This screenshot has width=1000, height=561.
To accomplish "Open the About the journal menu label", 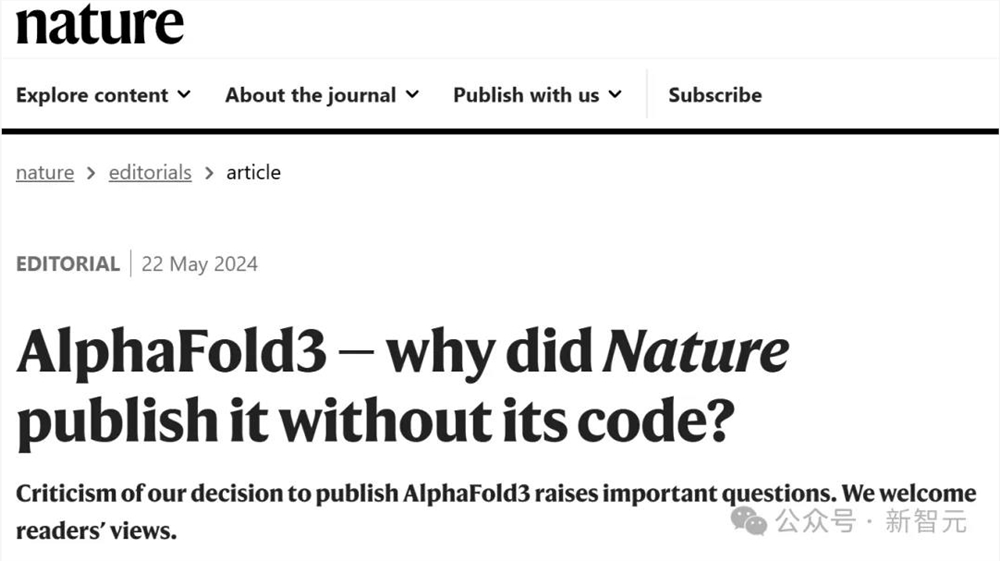I will click(x=310, y=95).
